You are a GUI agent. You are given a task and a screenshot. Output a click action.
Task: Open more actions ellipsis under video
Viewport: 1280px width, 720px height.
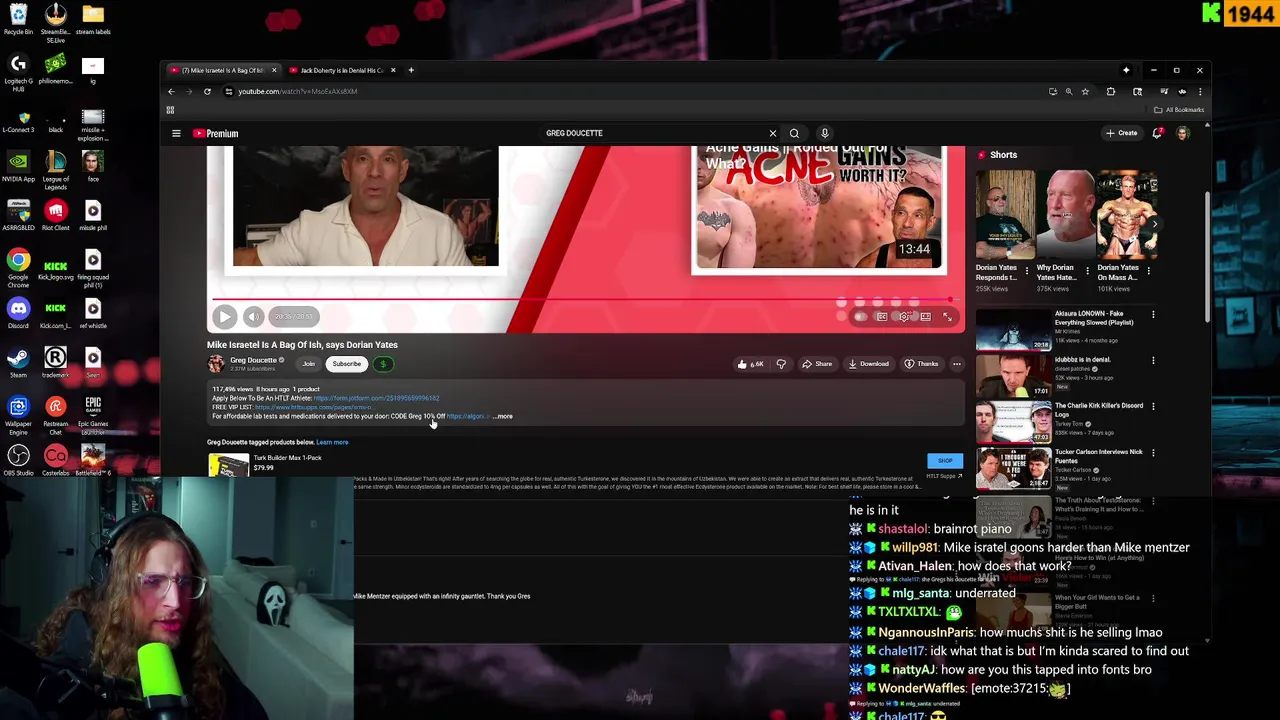coord(957,364)
